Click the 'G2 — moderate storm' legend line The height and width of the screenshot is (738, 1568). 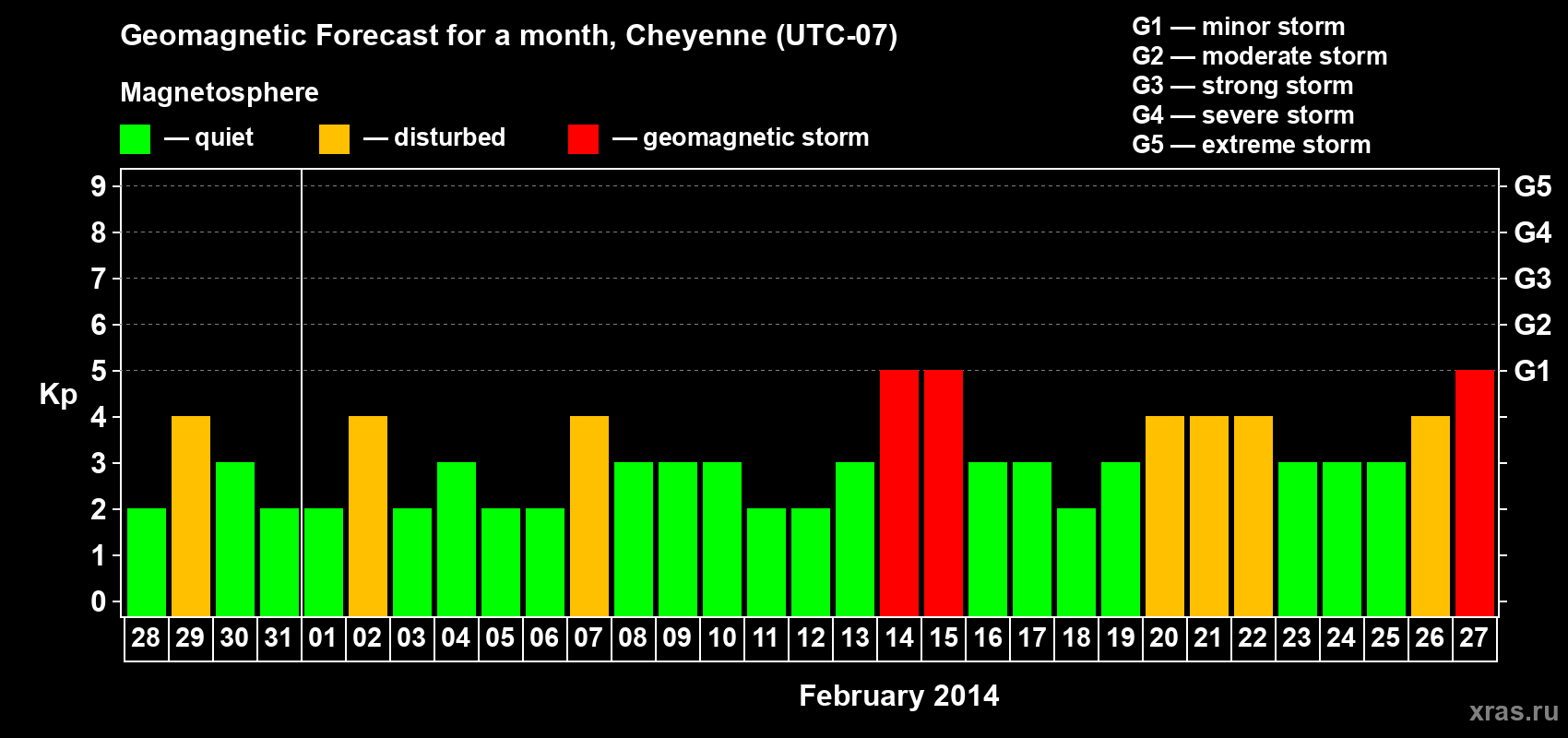pyautogui.click(x=1259, y=56)
